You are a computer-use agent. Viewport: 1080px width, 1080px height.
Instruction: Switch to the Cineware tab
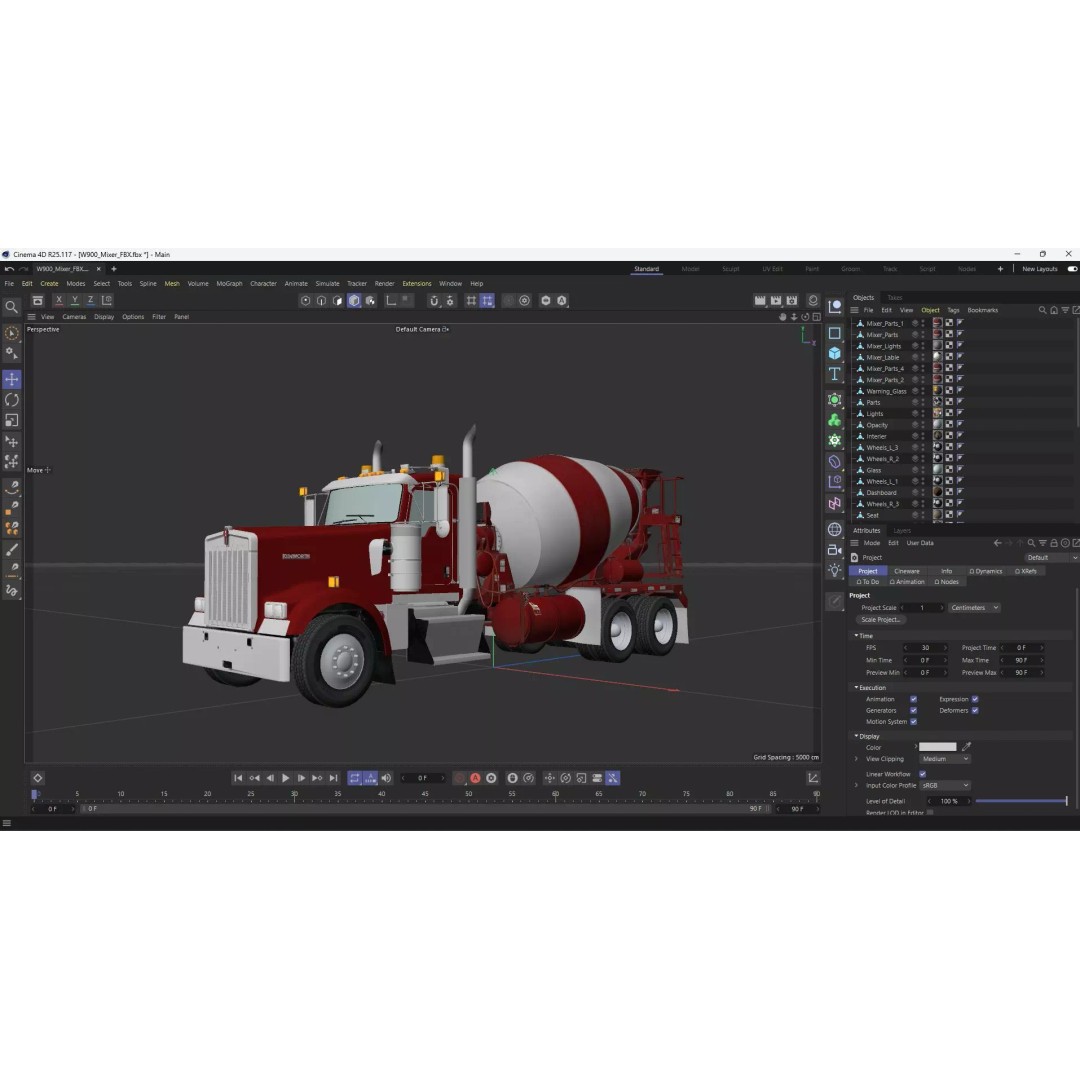pyautogui.click(x=906, y=571)
